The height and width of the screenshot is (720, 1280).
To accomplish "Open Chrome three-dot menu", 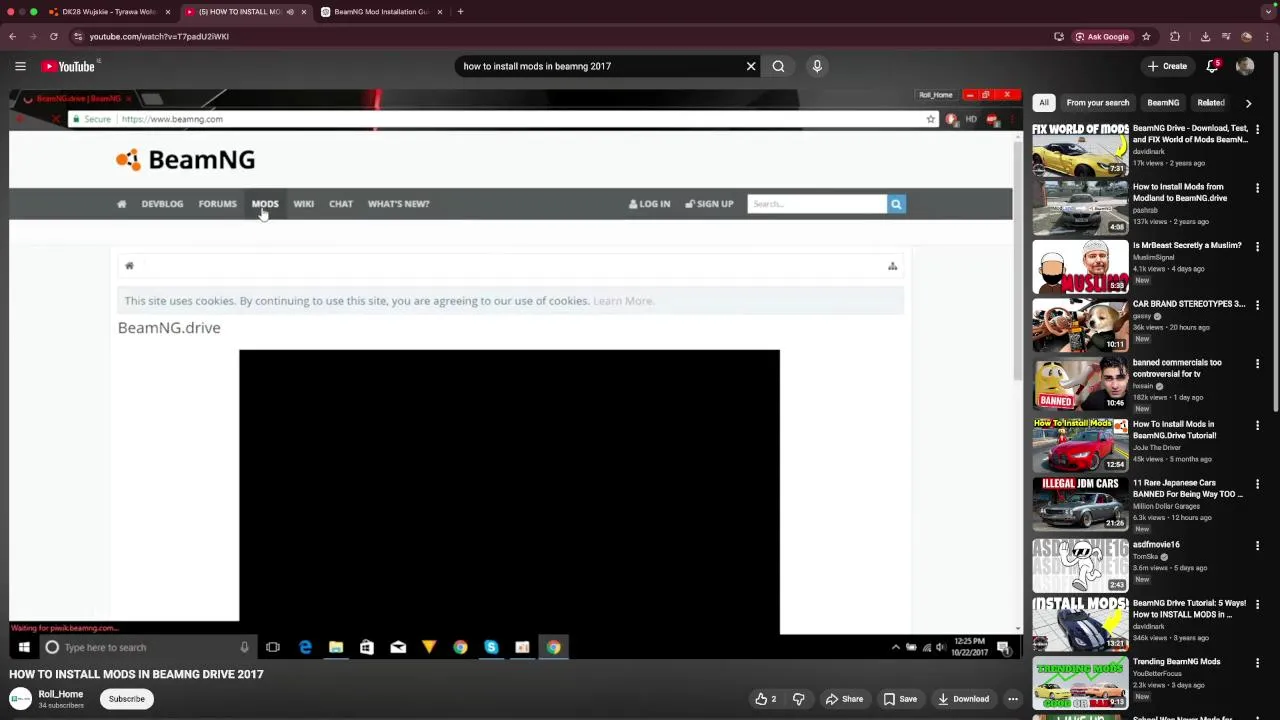I will point(1268,36).
